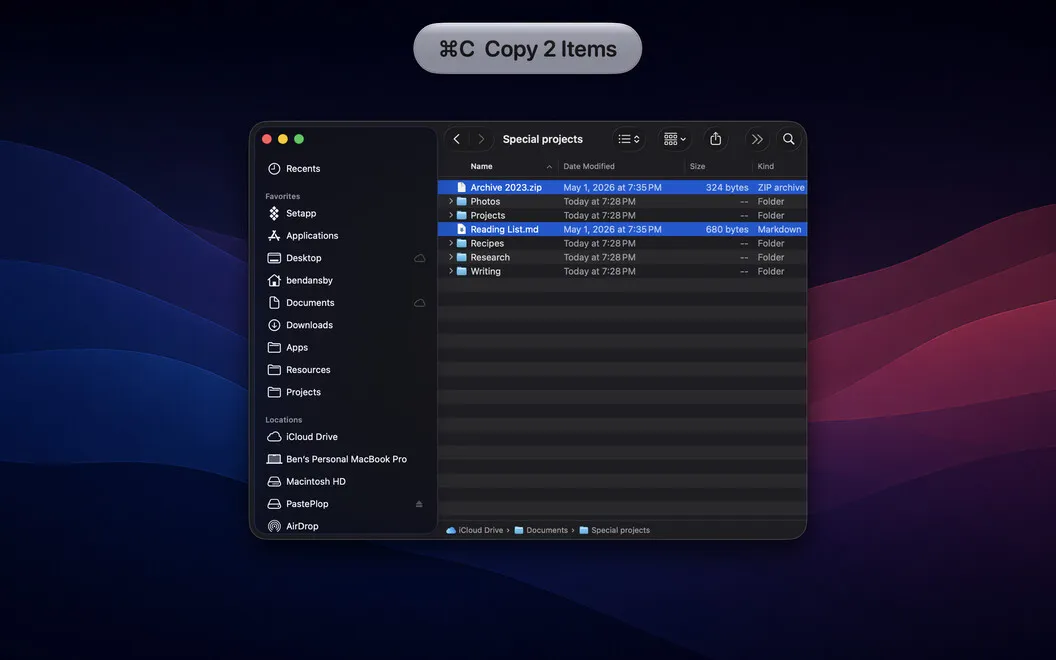Select iCloud Drive location
The height and width of the screenshot is (660, 1056).
(x=311, y=436)
